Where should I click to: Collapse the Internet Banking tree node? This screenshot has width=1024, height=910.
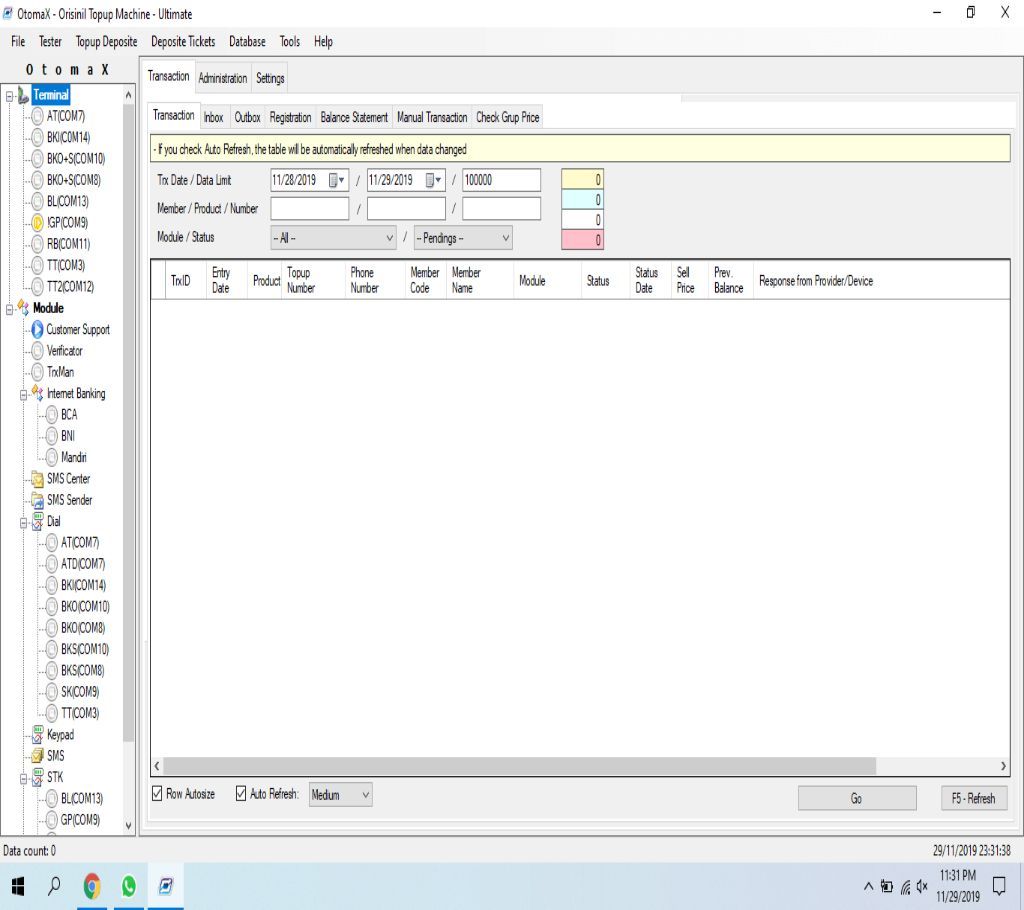pyautogui.click(x=24, y=395)
